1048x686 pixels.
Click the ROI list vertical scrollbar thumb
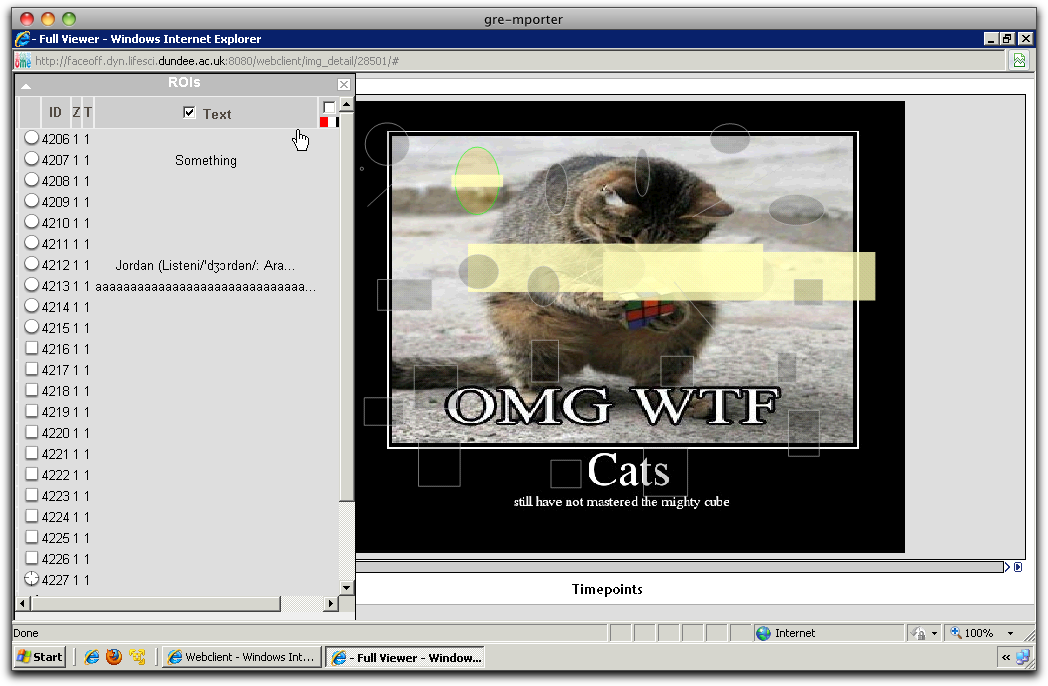(346, 306)
